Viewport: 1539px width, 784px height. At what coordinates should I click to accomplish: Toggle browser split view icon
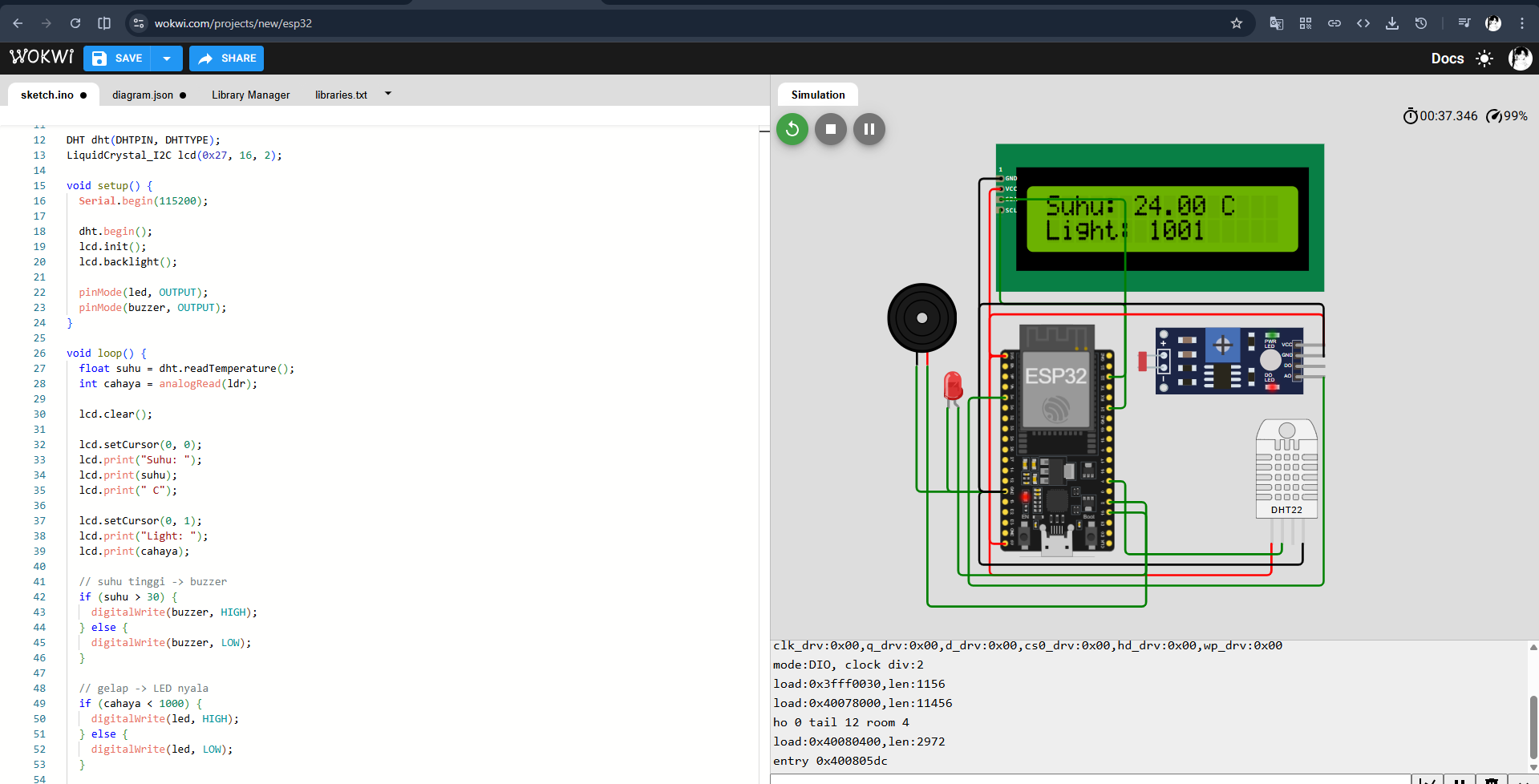click(x=104, y=23)
